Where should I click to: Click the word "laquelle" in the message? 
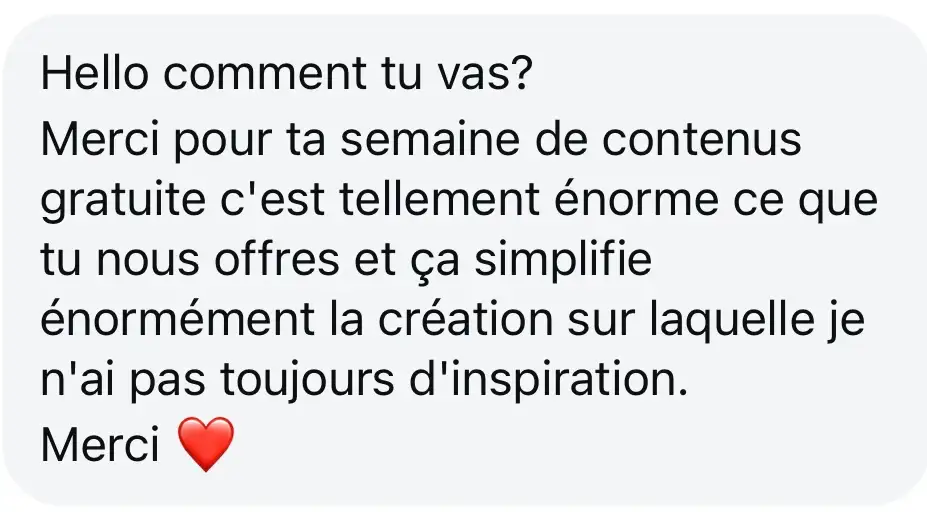tap(731, 319)
